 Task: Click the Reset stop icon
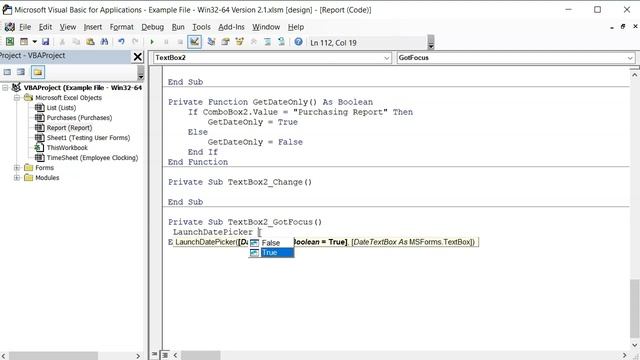click(180, 42)
